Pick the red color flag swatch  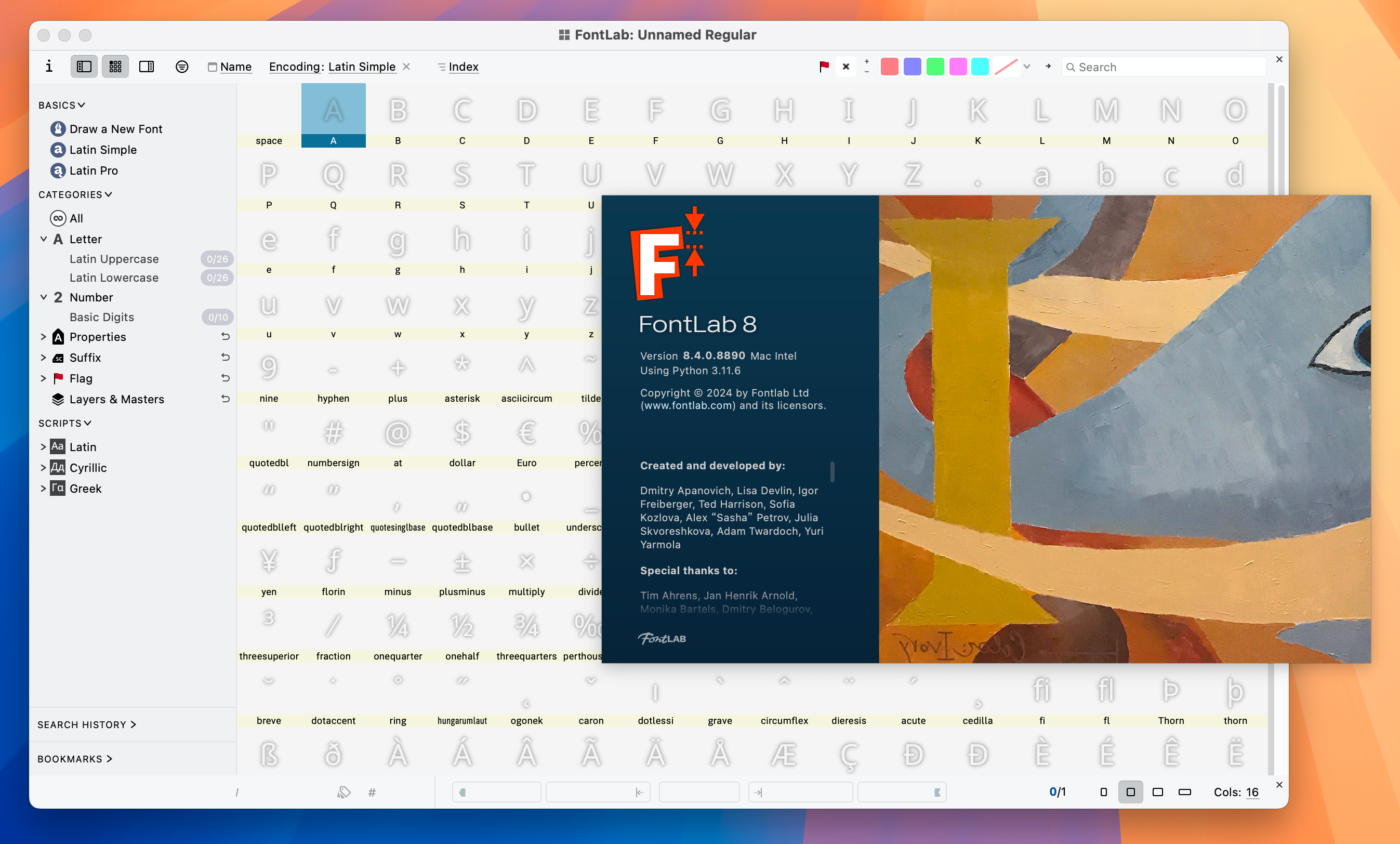889,67
